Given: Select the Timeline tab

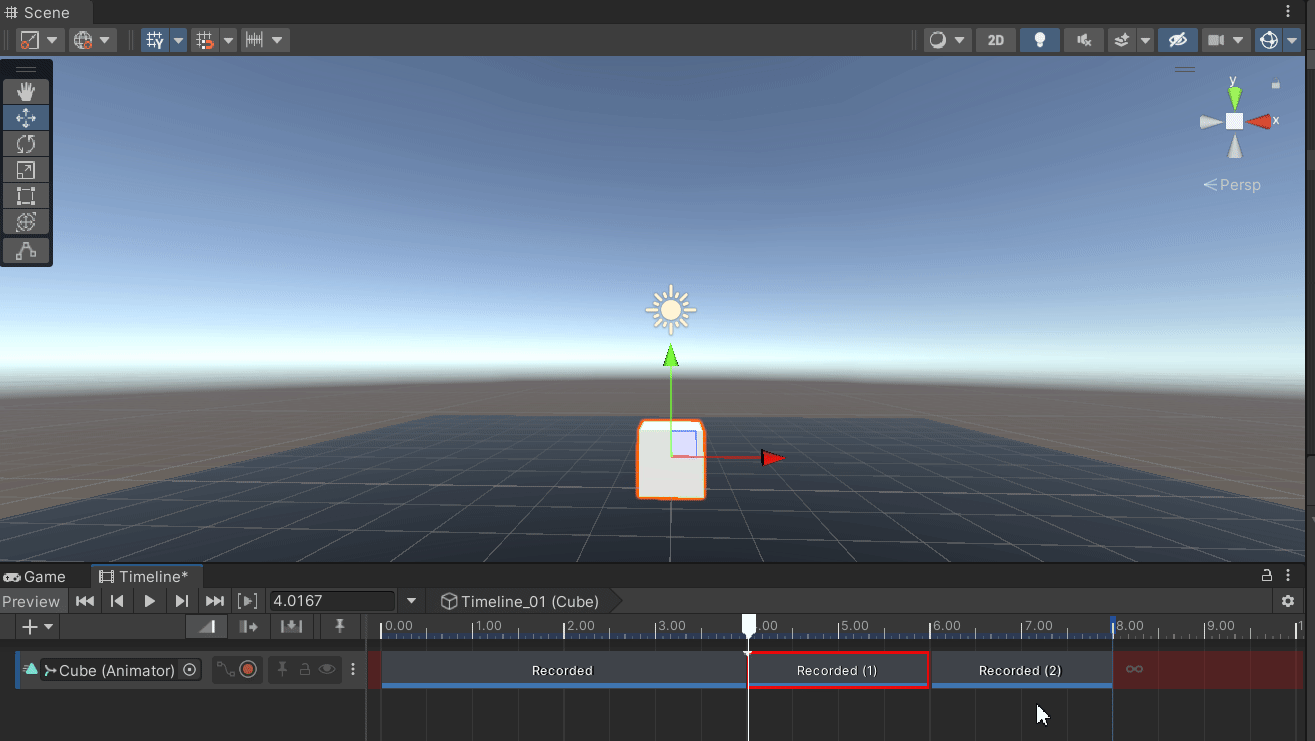Looking at the screenshot, I should [x=146, y=576].
